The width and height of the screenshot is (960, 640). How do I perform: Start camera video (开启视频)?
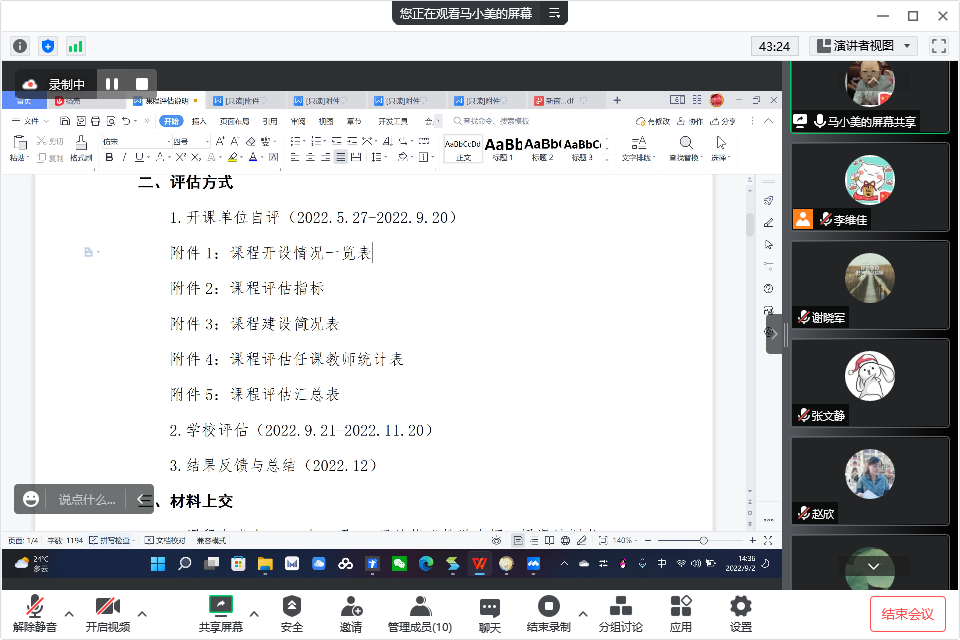click(x=108, y=612)
